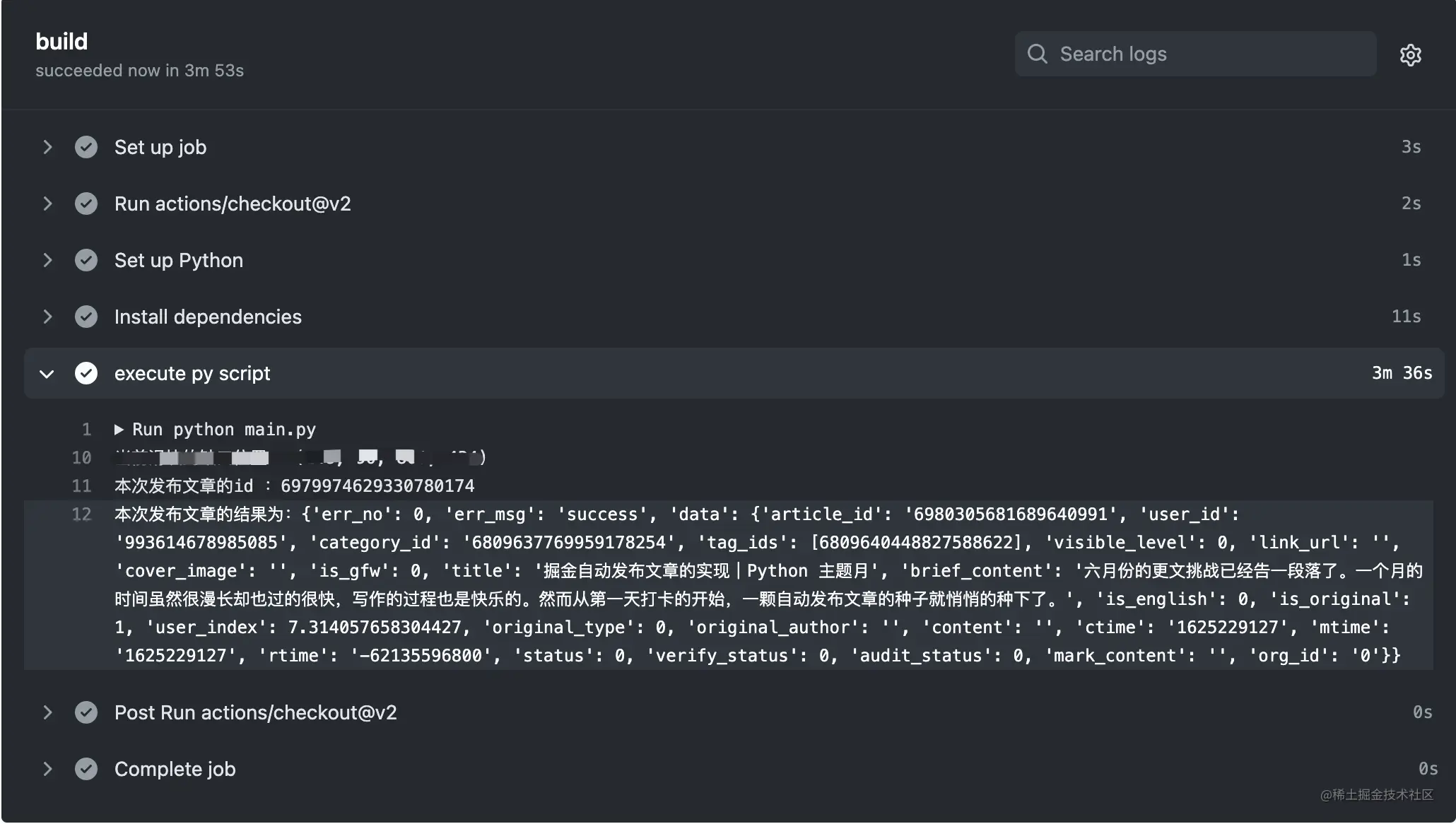Expand the Post Run actions/checkout@v2 step

pyautogui.click(x=47, y=712)
